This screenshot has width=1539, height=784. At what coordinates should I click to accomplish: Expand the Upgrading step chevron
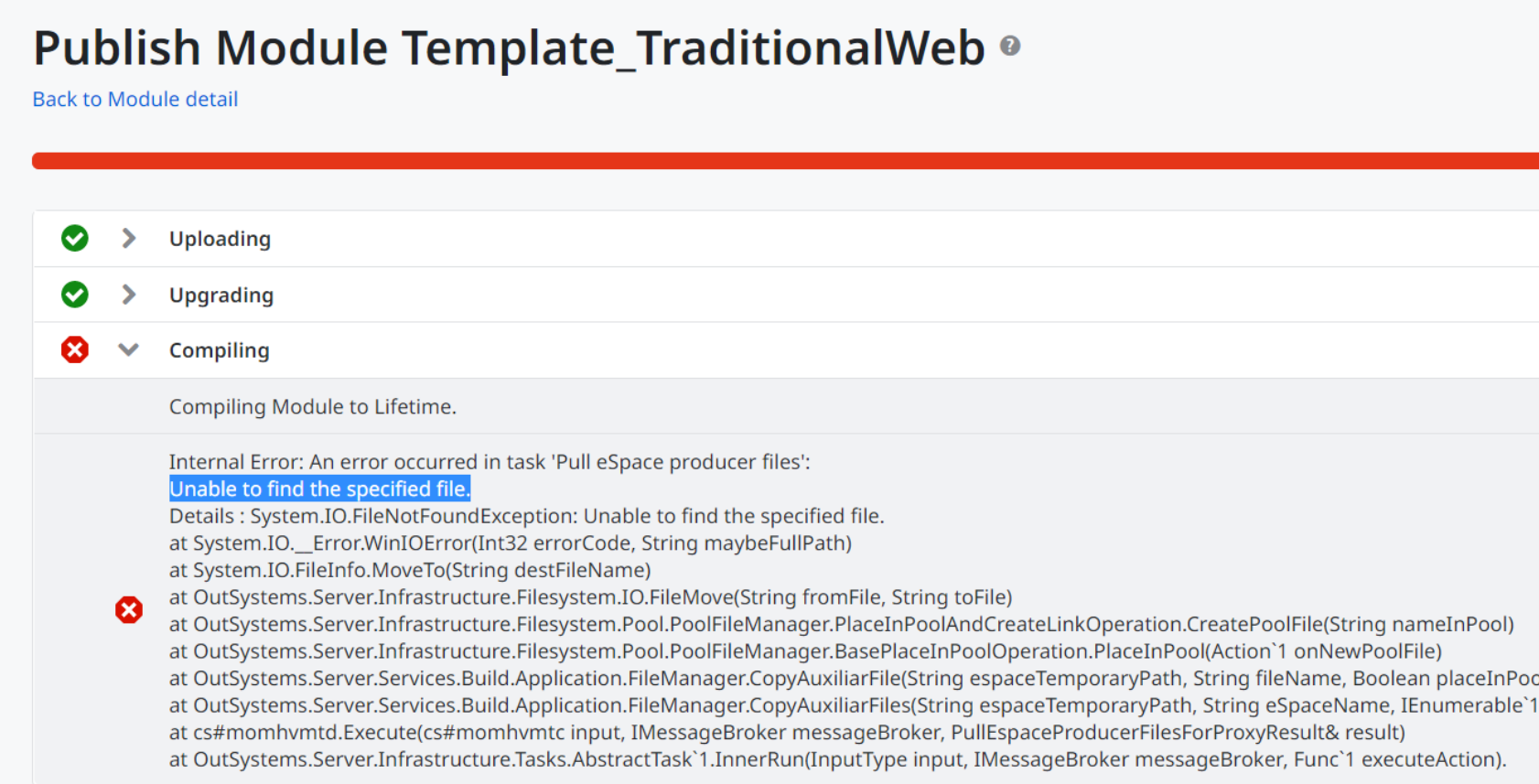129,295
